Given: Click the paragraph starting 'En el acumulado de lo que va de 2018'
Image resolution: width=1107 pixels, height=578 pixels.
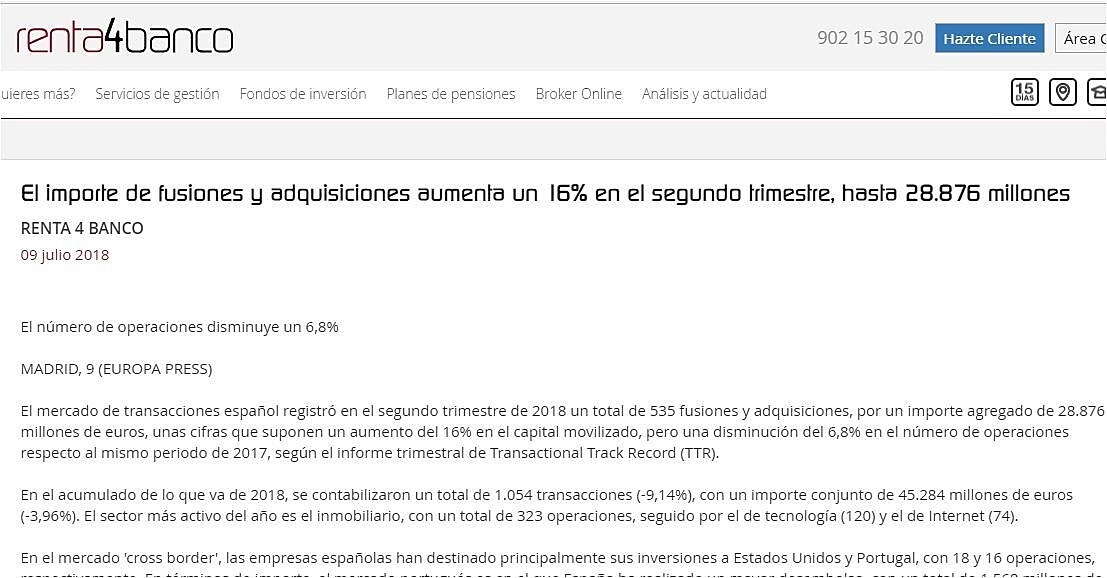Looking at the screenshot, I should click(546, 505).
